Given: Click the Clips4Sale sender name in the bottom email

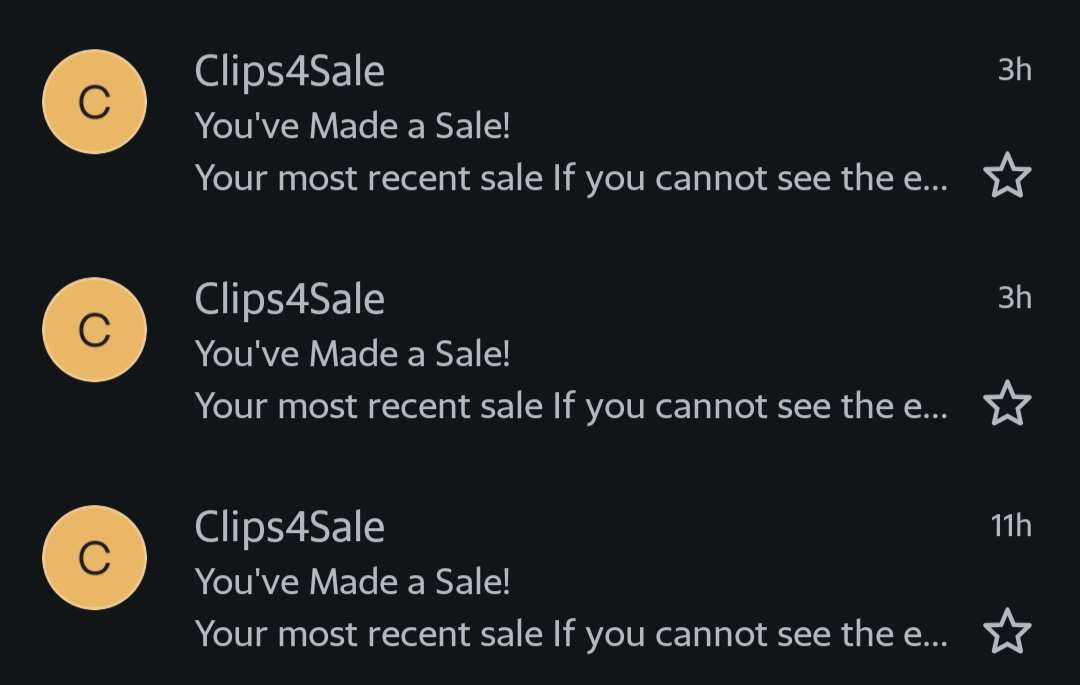Looking at the screenshot, I should [x=289, y=527].
